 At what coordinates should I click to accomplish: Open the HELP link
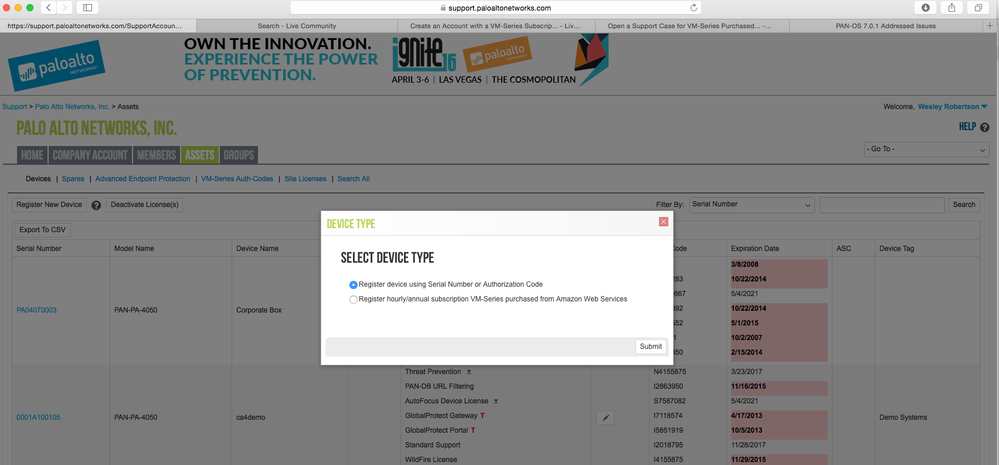point(967,127)
